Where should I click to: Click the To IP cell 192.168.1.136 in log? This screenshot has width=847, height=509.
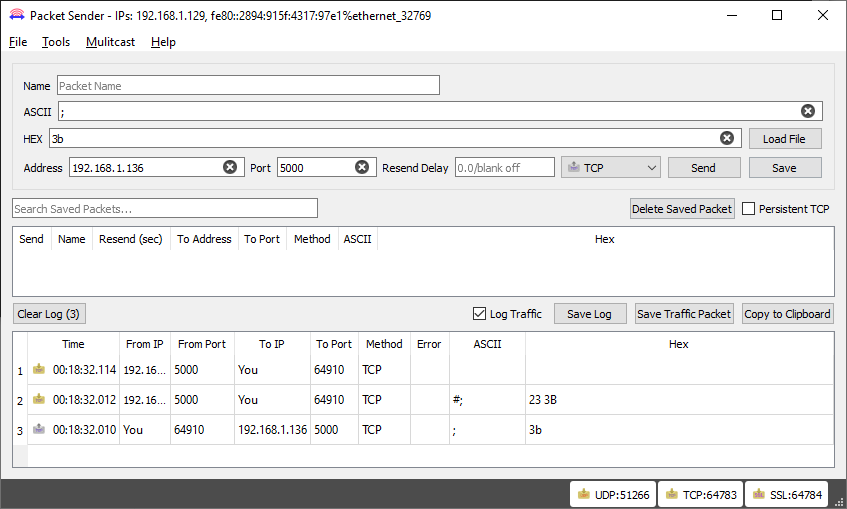[272, 430]
